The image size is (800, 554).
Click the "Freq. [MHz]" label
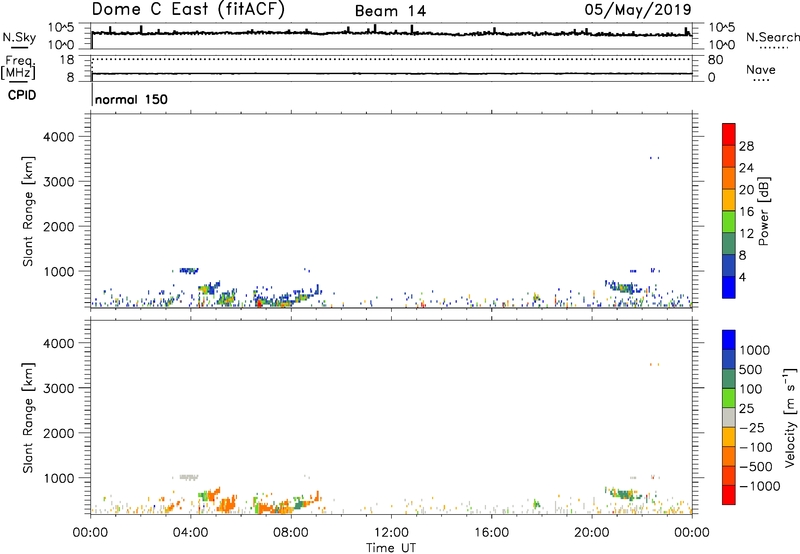18,67
